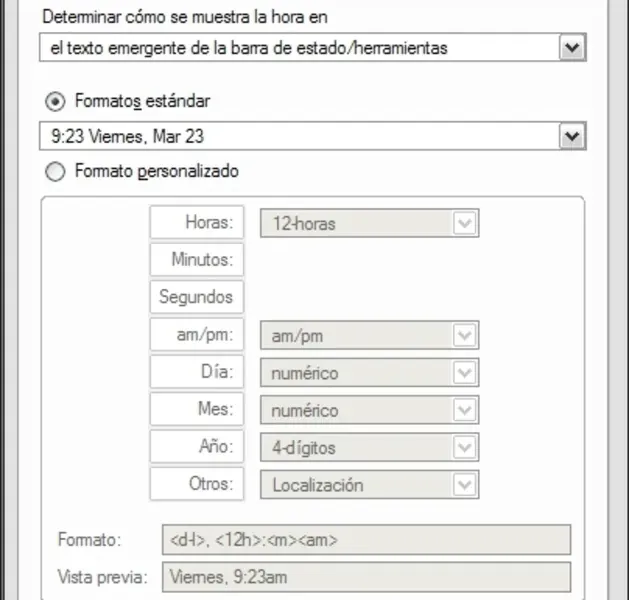Expand the Mes numérico dropdown
The height and width of the screenshot is (600, 629).
[465, 410]
